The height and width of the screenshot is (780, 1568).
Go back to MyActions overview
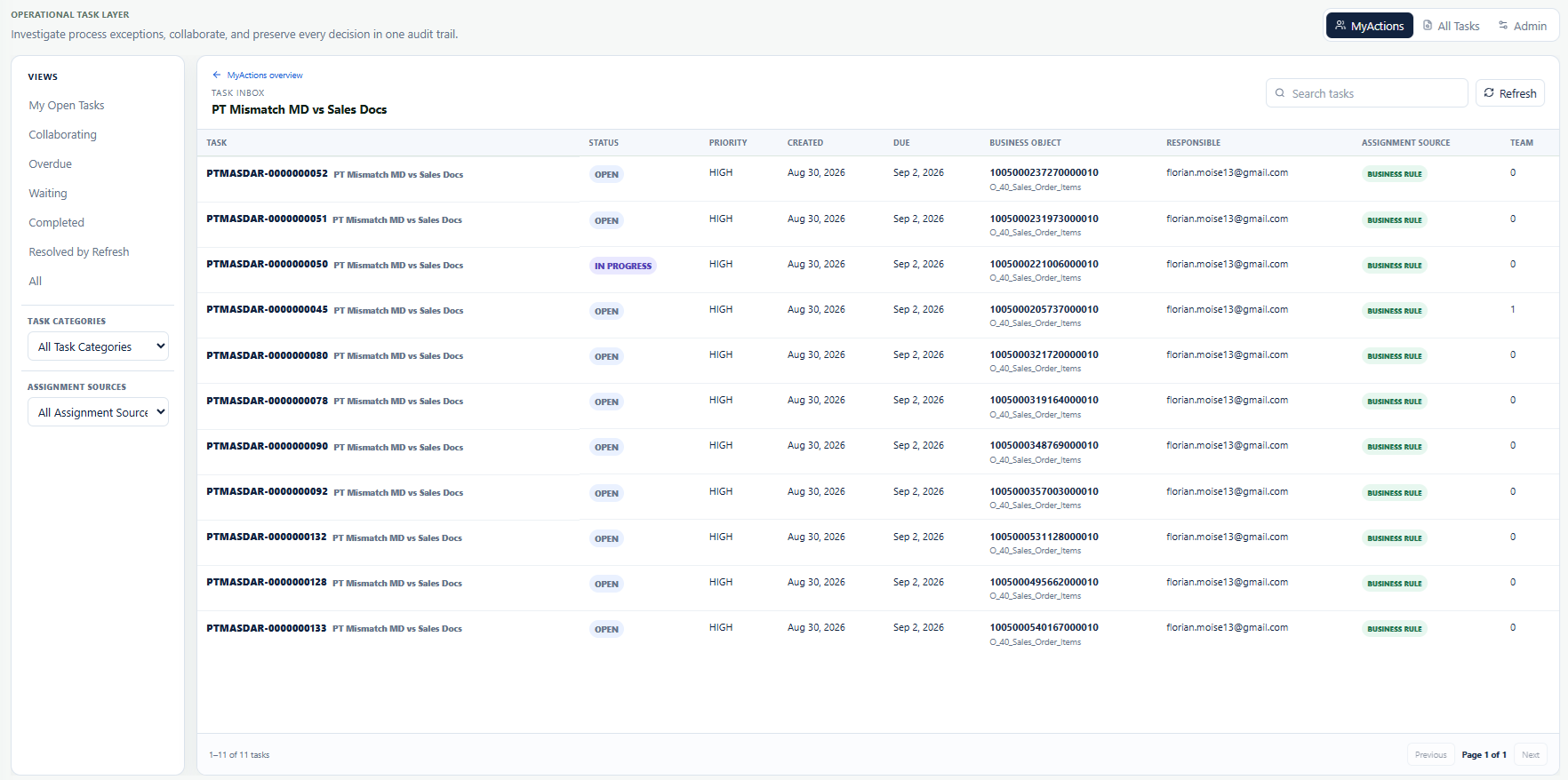click(x=258, y=76)
